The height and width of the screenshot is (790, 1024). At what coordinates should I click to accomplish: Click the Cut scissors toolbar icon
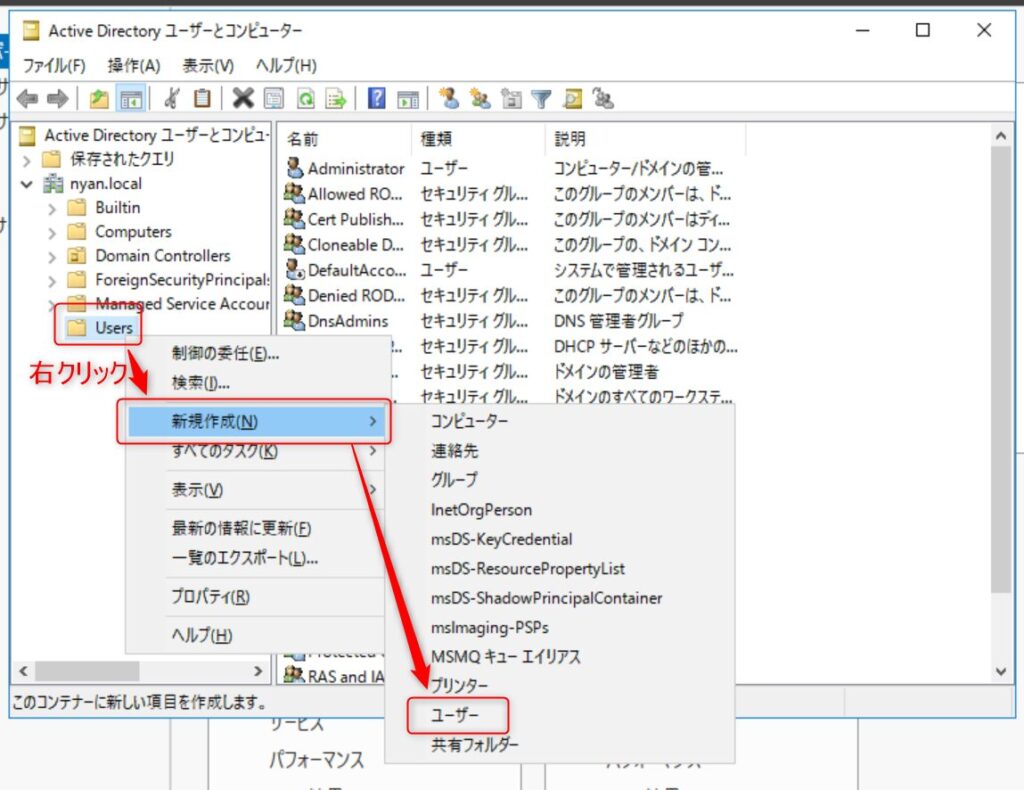point(172,98)
